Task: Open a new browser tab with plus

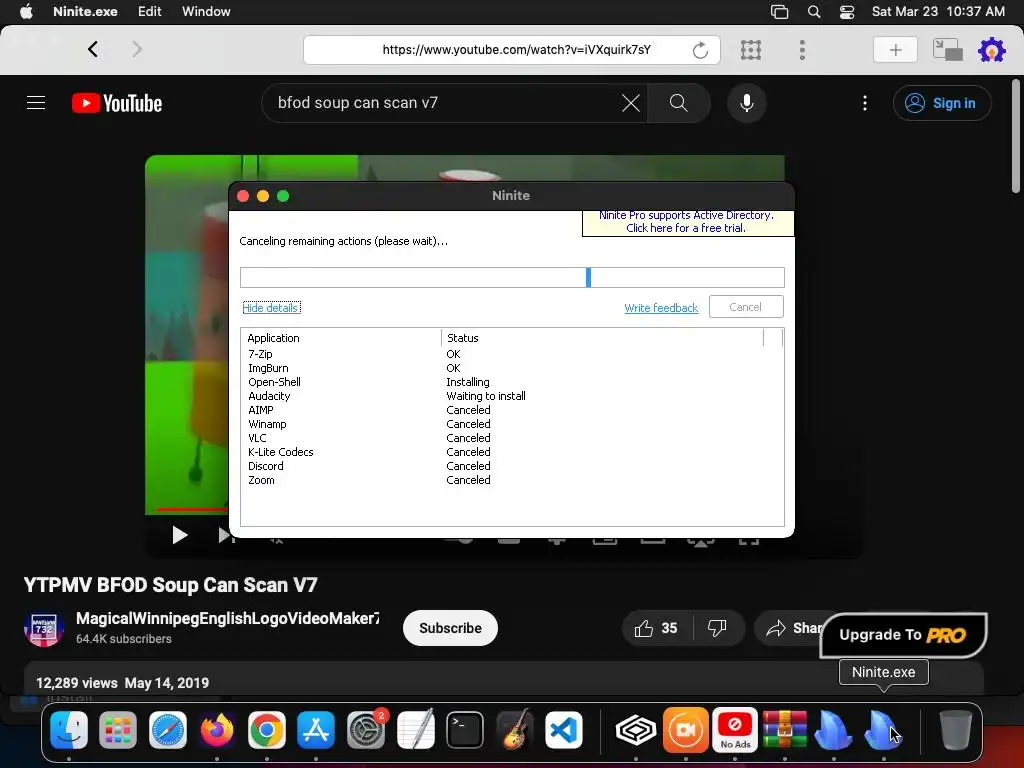Action: tap(895, 50)
